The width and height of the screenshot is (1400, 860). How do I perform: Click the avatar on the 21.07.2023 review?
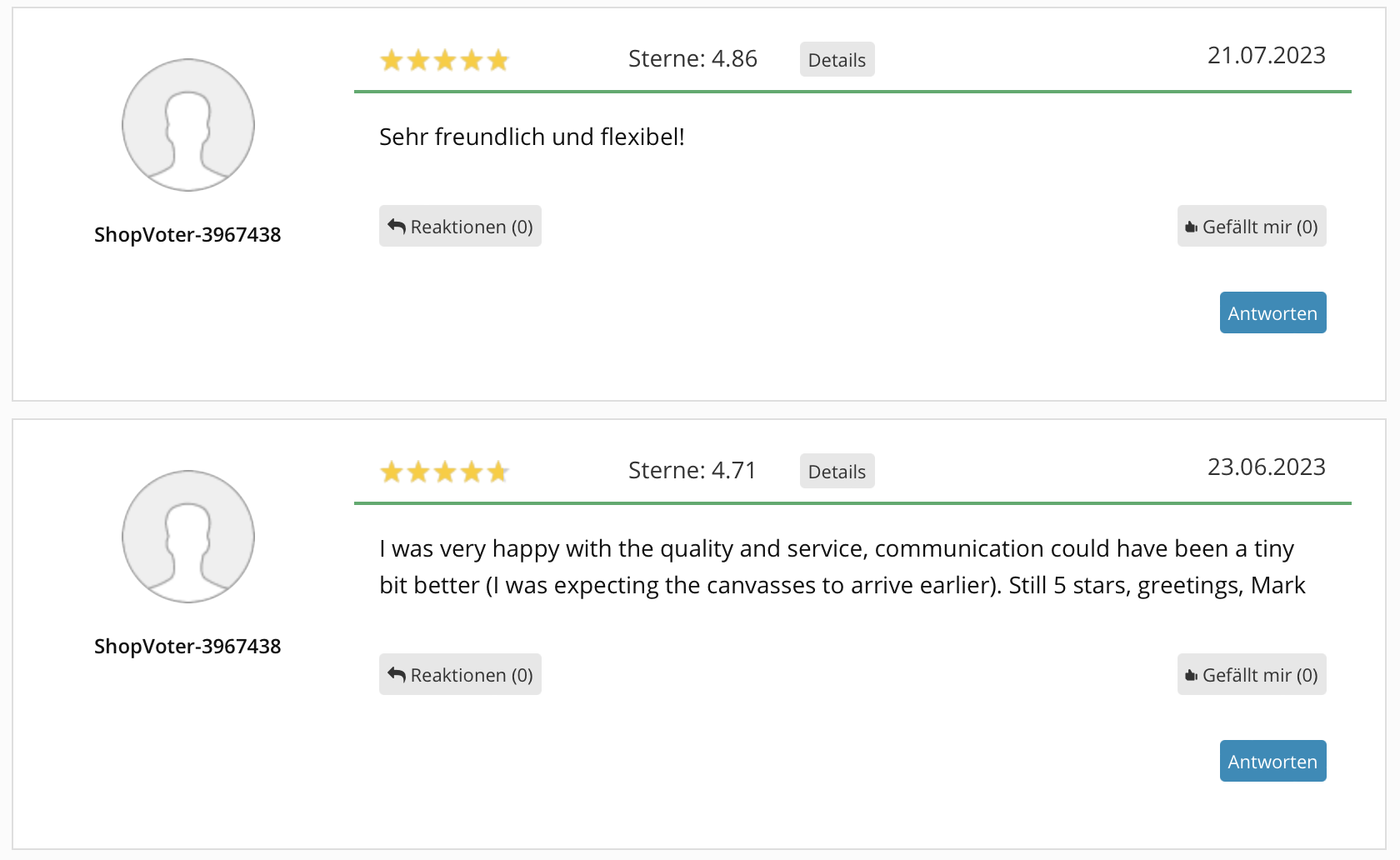click(x=188, y=125)
